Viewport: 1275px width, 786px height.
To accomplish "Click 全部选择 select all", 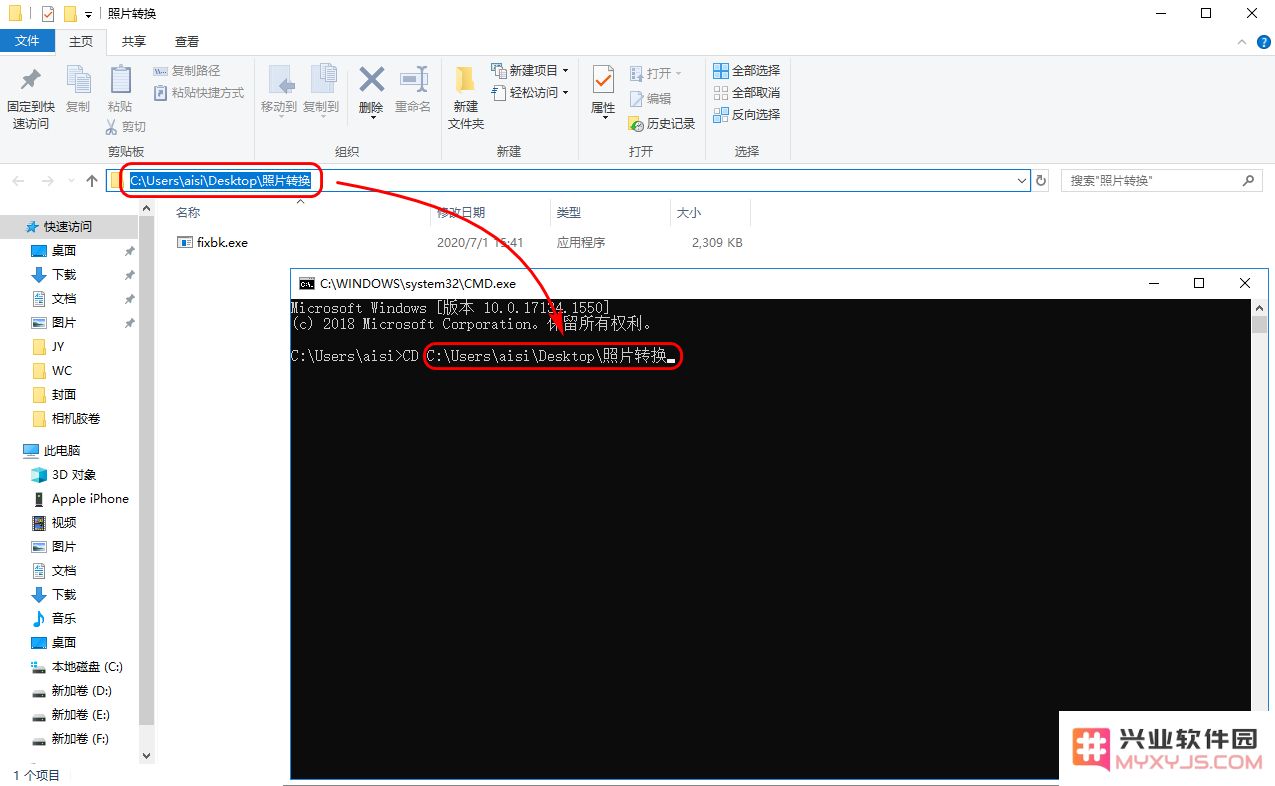I will [x=746, y=71].
